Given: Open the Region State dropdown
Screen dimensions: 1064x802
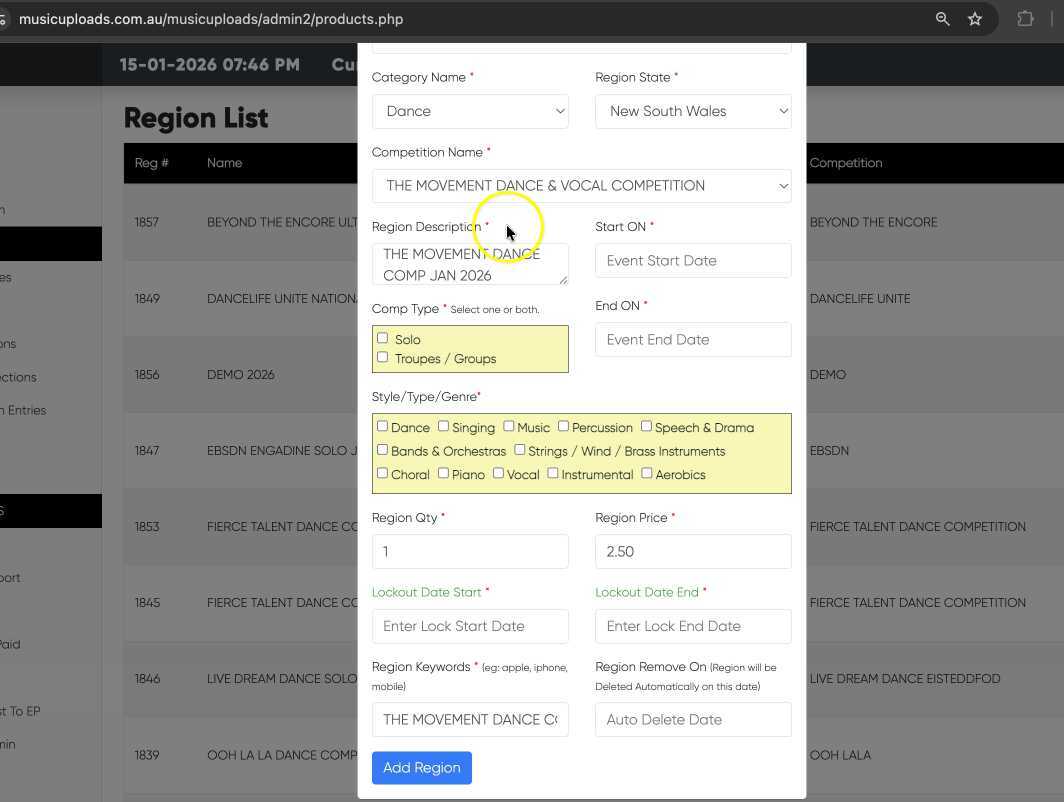Looking at the screenshot, I should 694,111.
